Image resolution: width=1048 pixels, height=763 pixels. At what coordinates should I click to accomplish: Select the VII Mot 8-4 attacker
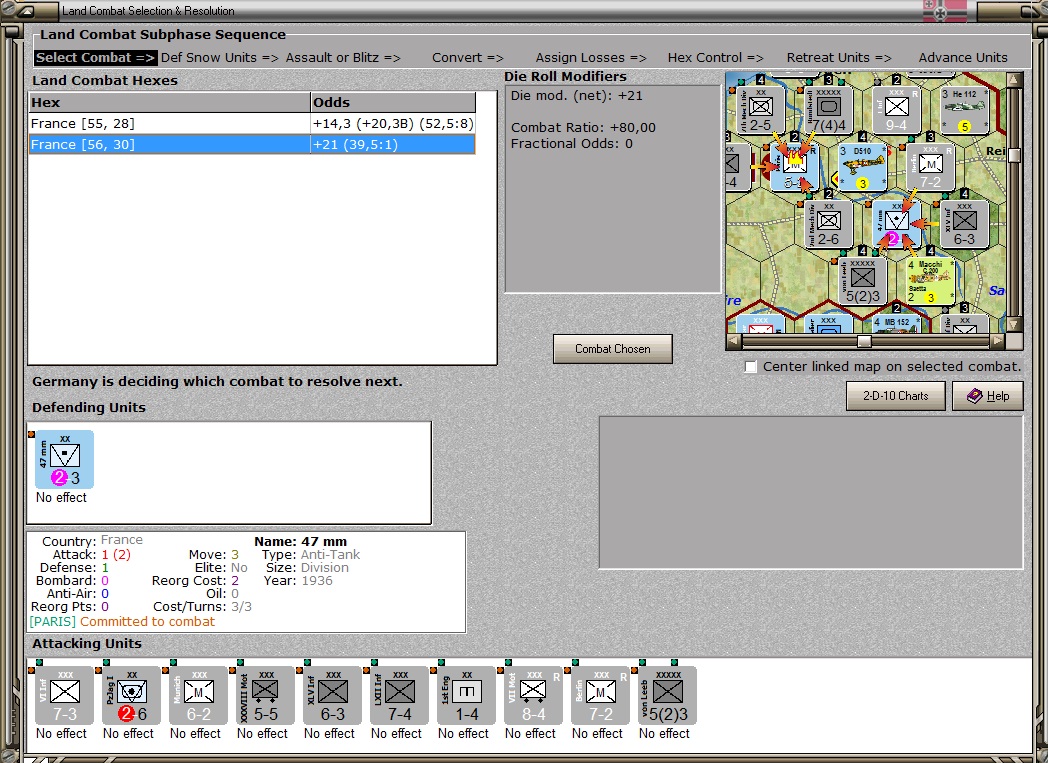coord(533,696)
